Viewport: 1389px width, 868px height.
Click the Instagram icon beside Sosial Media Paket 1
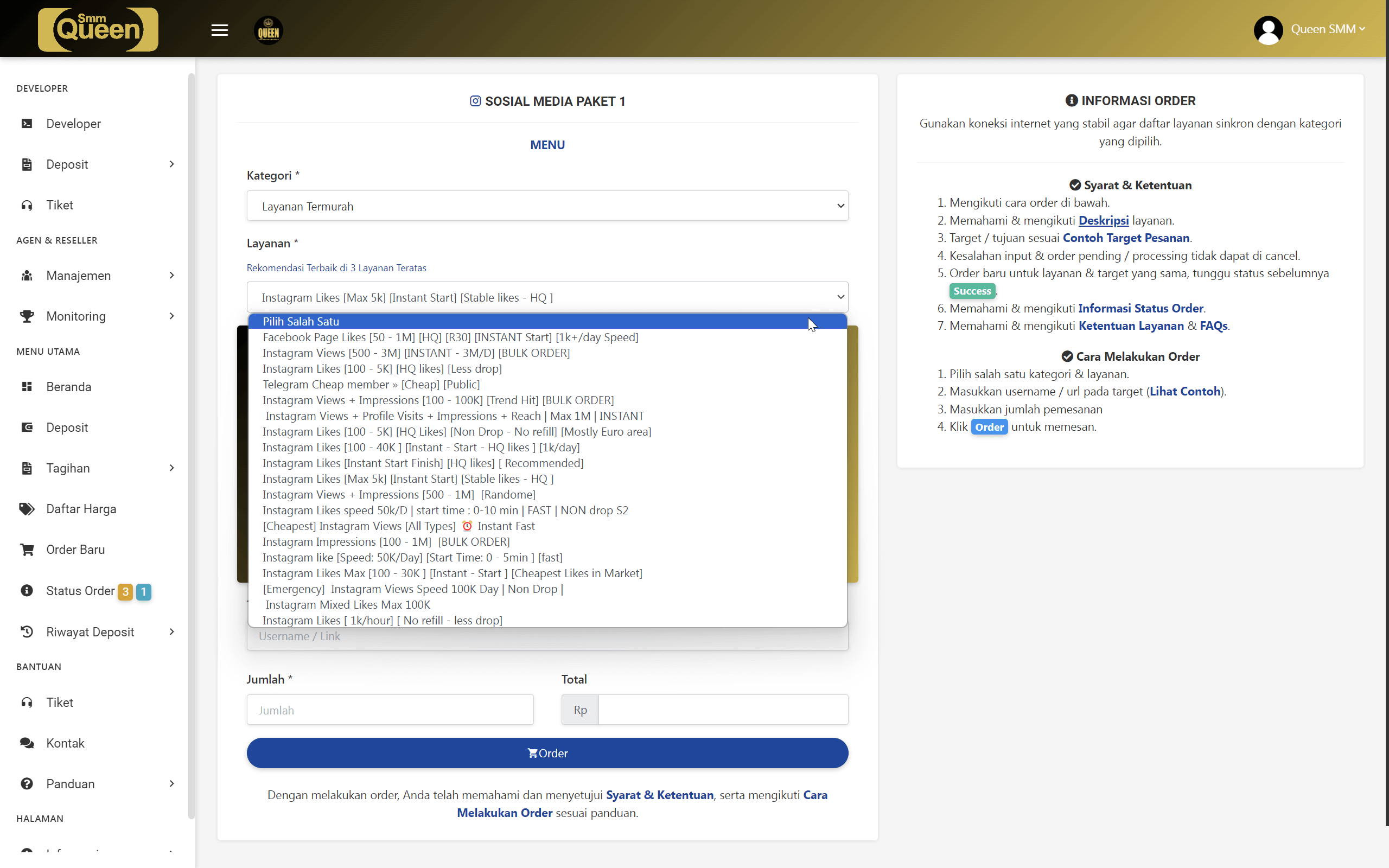pos(475,101)
